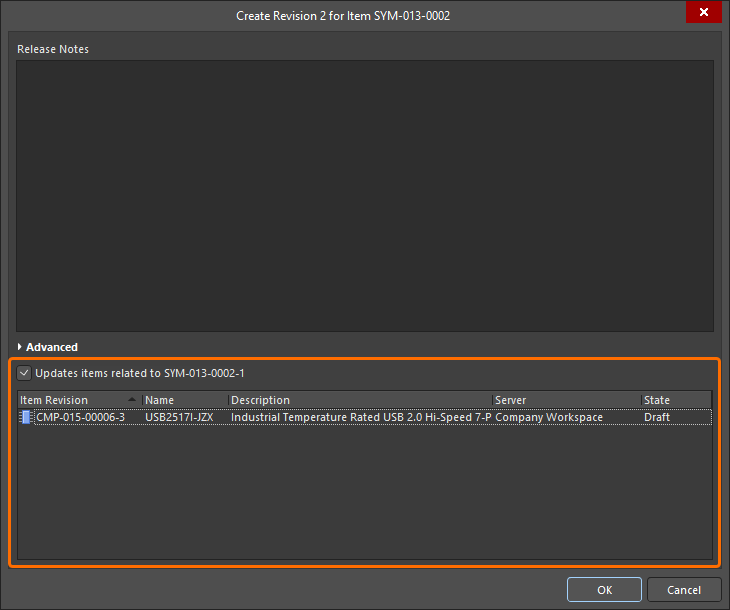The width and height of the screenshot is (730, 610).
Task: Click the Name column header
Action: (x=185, y=400)
